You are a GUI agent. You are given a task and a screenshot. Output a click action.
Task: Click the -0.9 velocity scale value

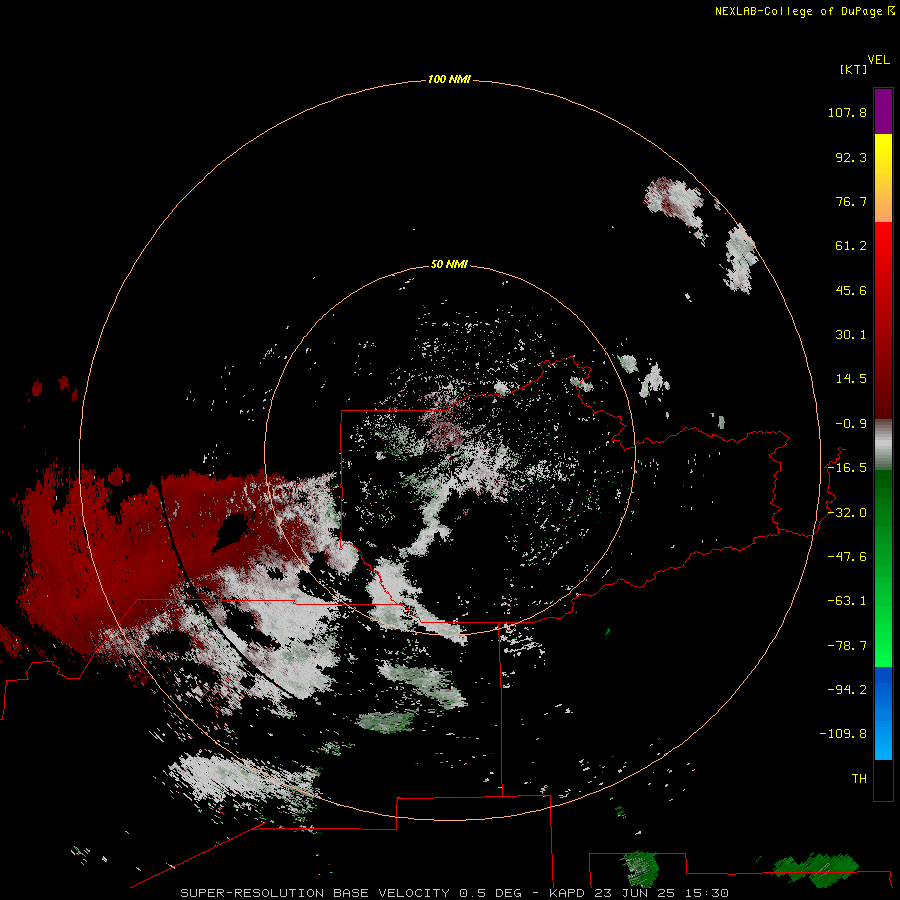pyautogui.click(x=851, y=424)
